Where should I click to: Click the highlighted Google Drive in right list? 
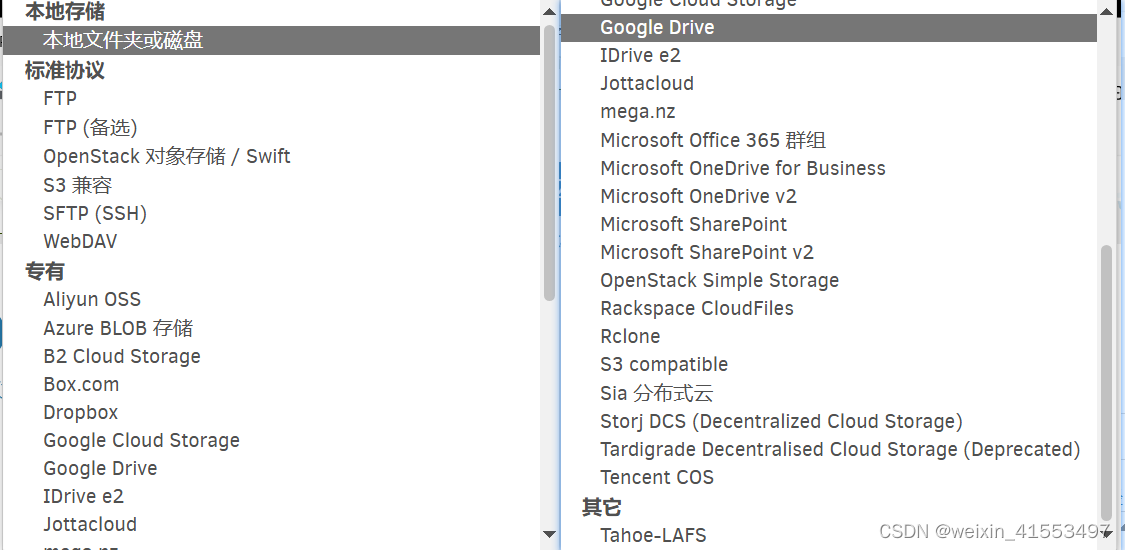pos(829,27)
